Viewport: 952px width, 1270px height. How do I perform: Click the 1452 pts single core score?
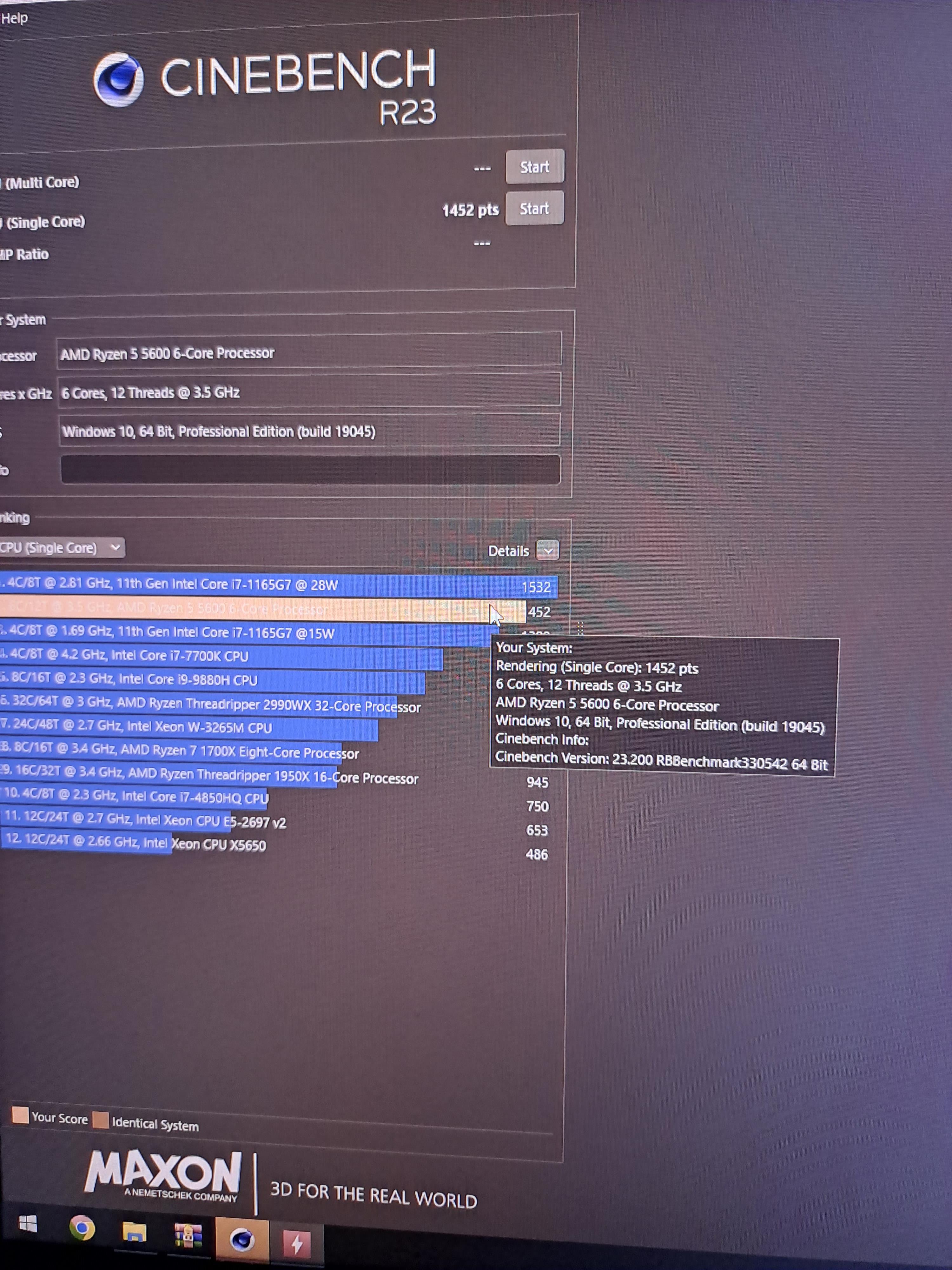click(471, 210)
